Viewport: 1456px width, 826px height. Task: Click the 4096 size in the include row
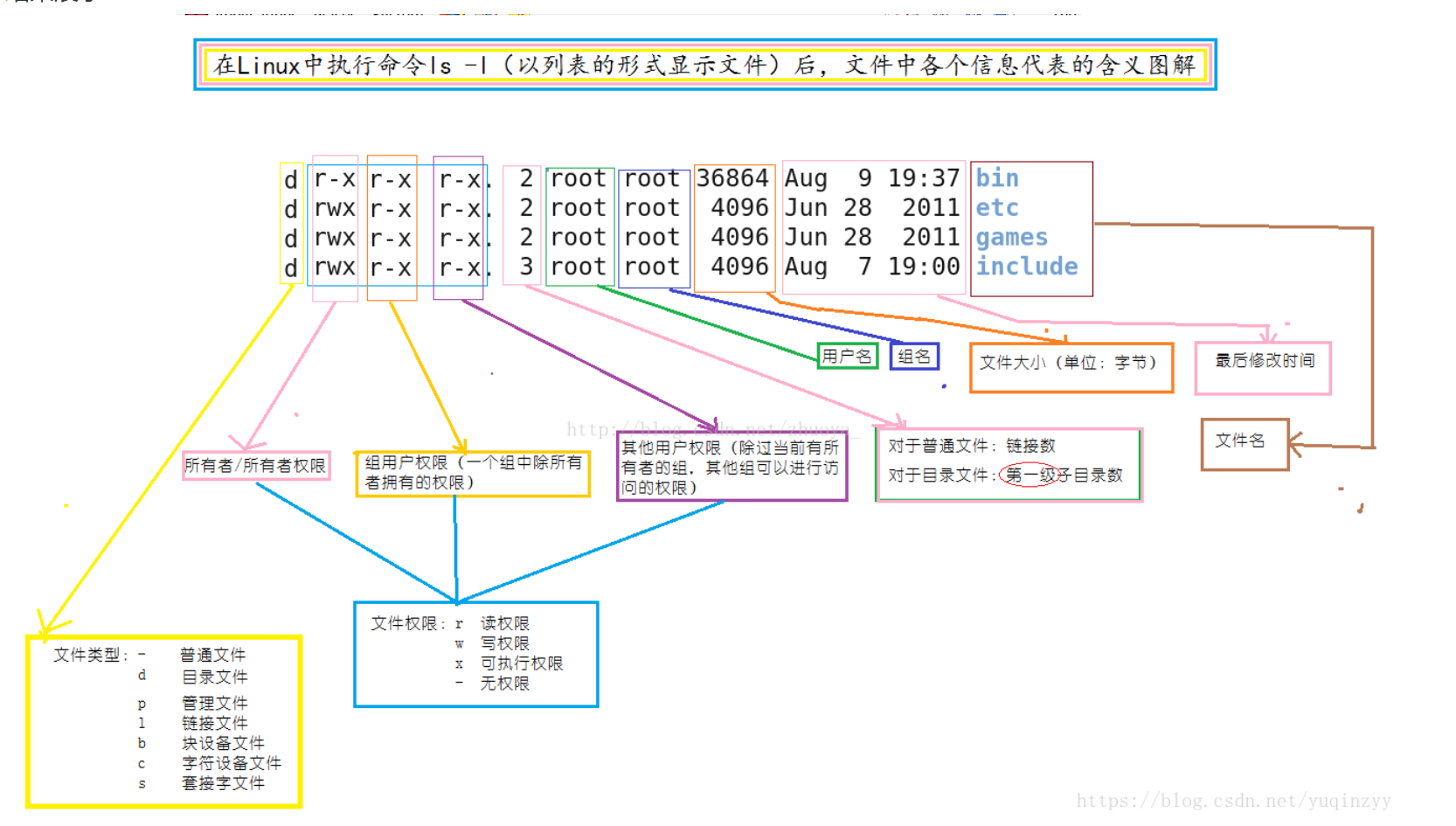(739, 267)
